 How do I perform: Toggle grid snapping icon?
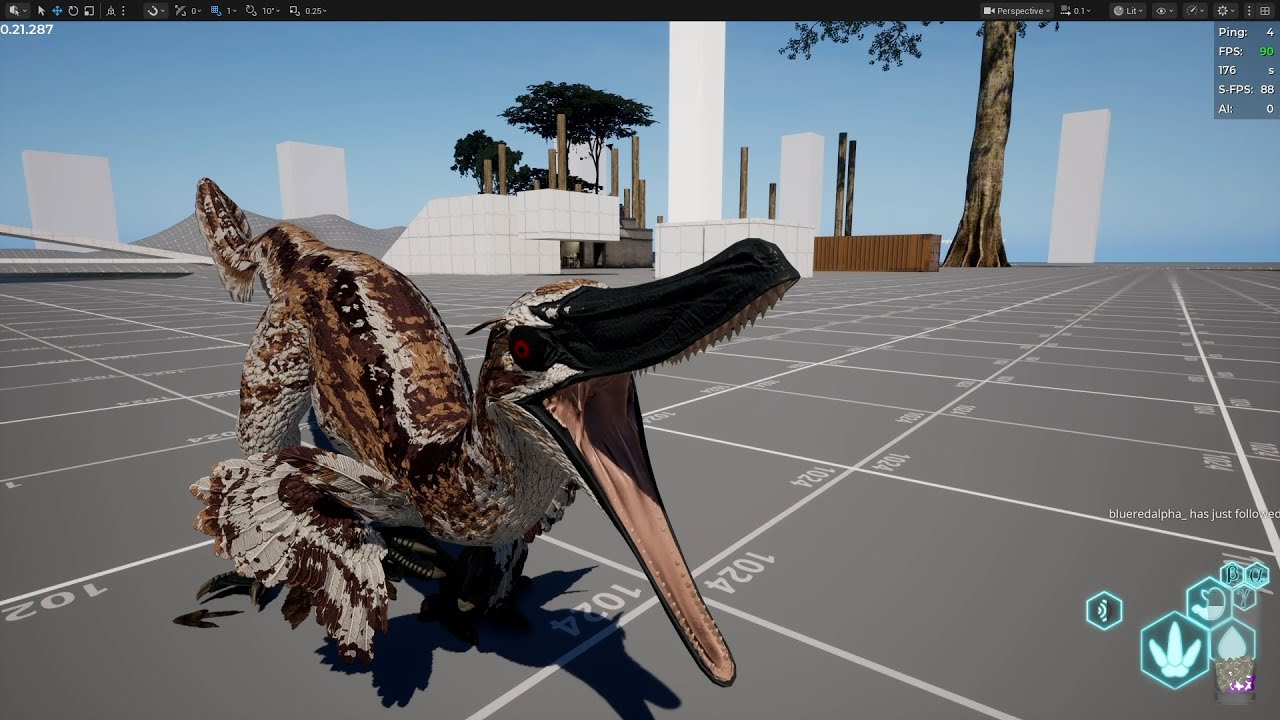(x=215, y=10)
